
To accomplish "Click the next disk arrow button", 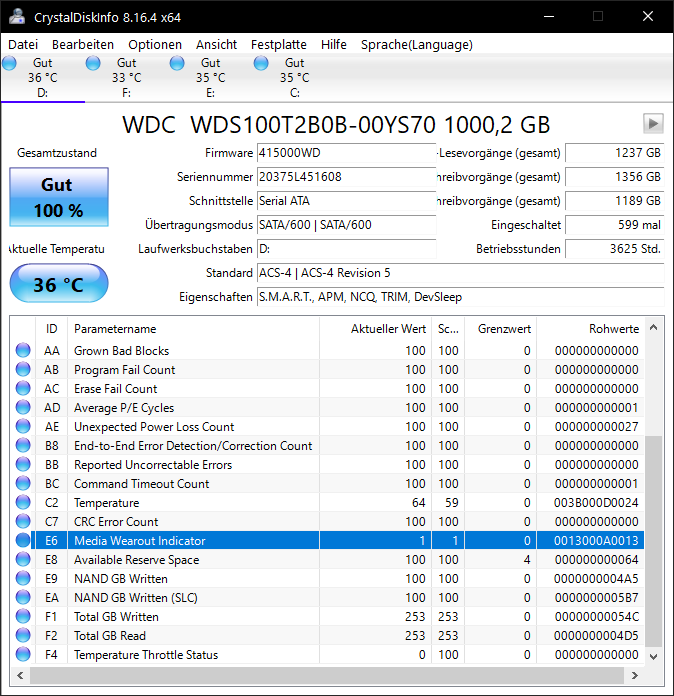I will (x=653, y=123).
